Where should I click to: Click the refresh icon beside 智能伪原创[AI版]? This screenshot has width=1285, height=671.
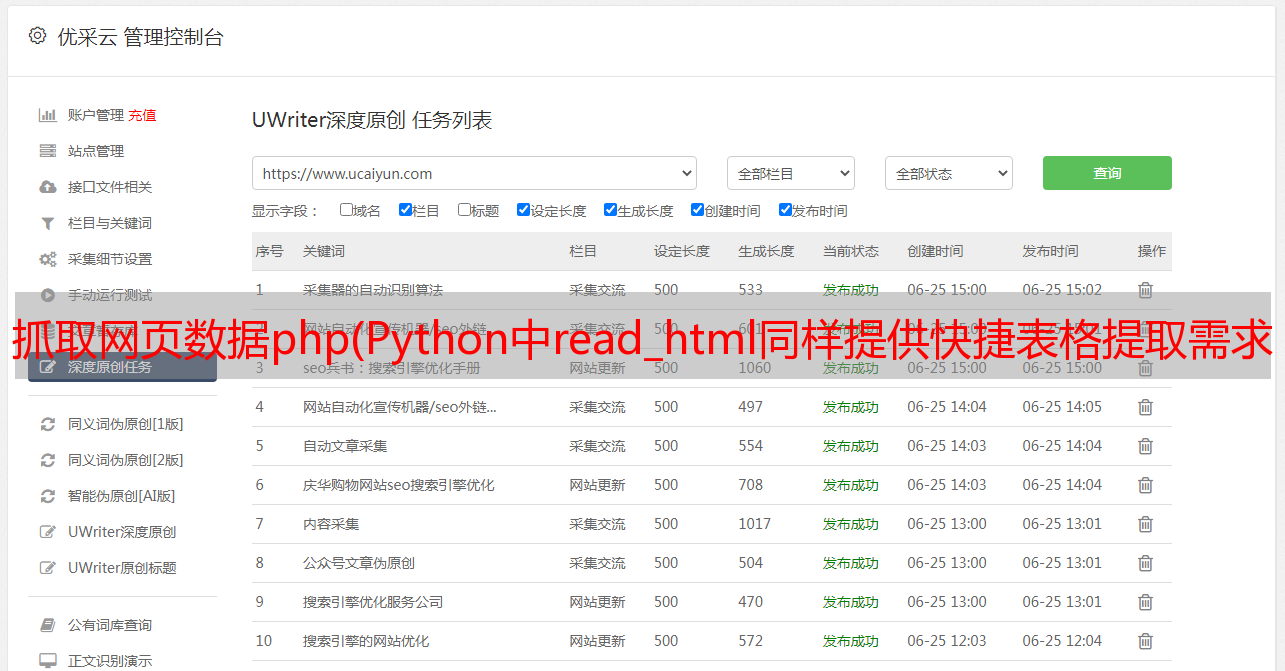(x=47, y=496)
